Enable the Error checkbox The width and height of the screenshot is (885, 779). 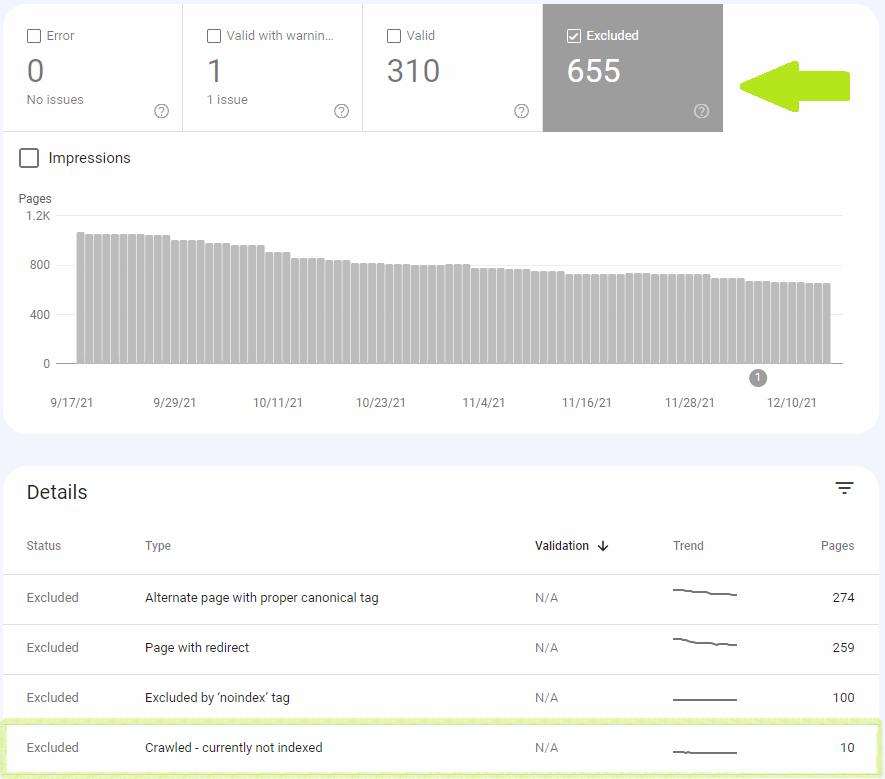34,36
